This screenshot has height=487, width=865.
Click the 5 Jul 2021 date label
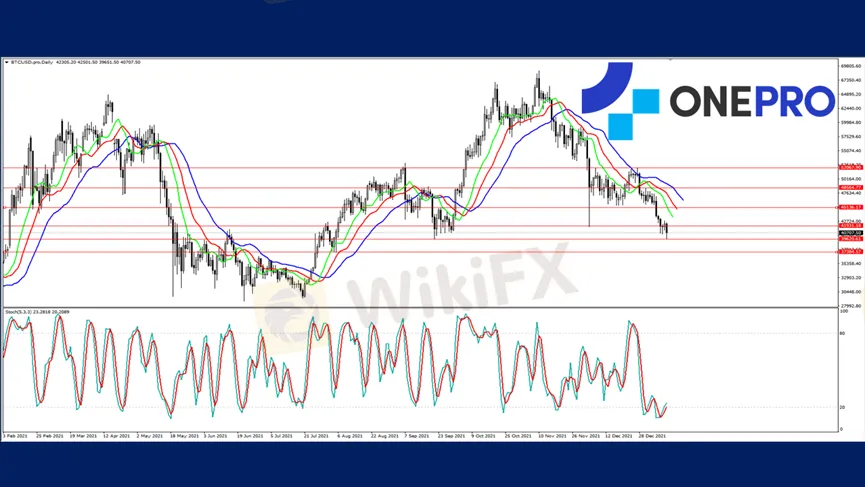tap(281, 436)
